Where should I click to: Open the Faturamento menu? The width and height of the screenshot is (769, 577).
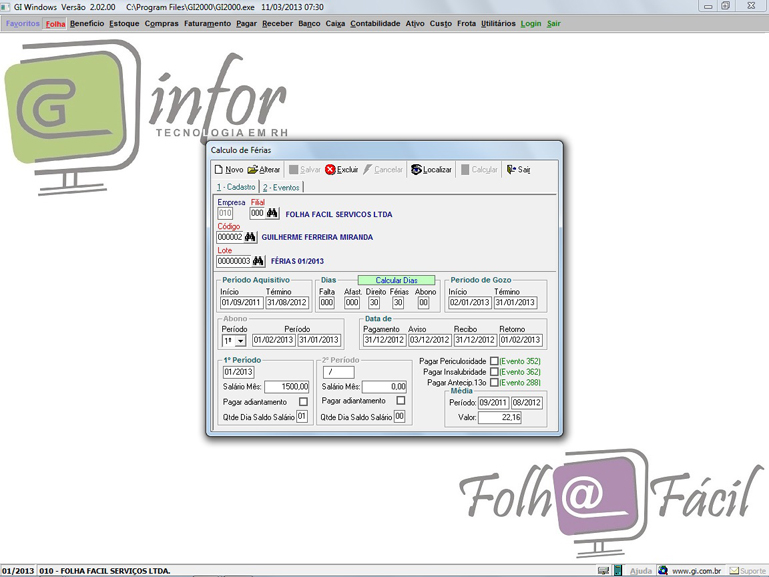tap(207, 24)
